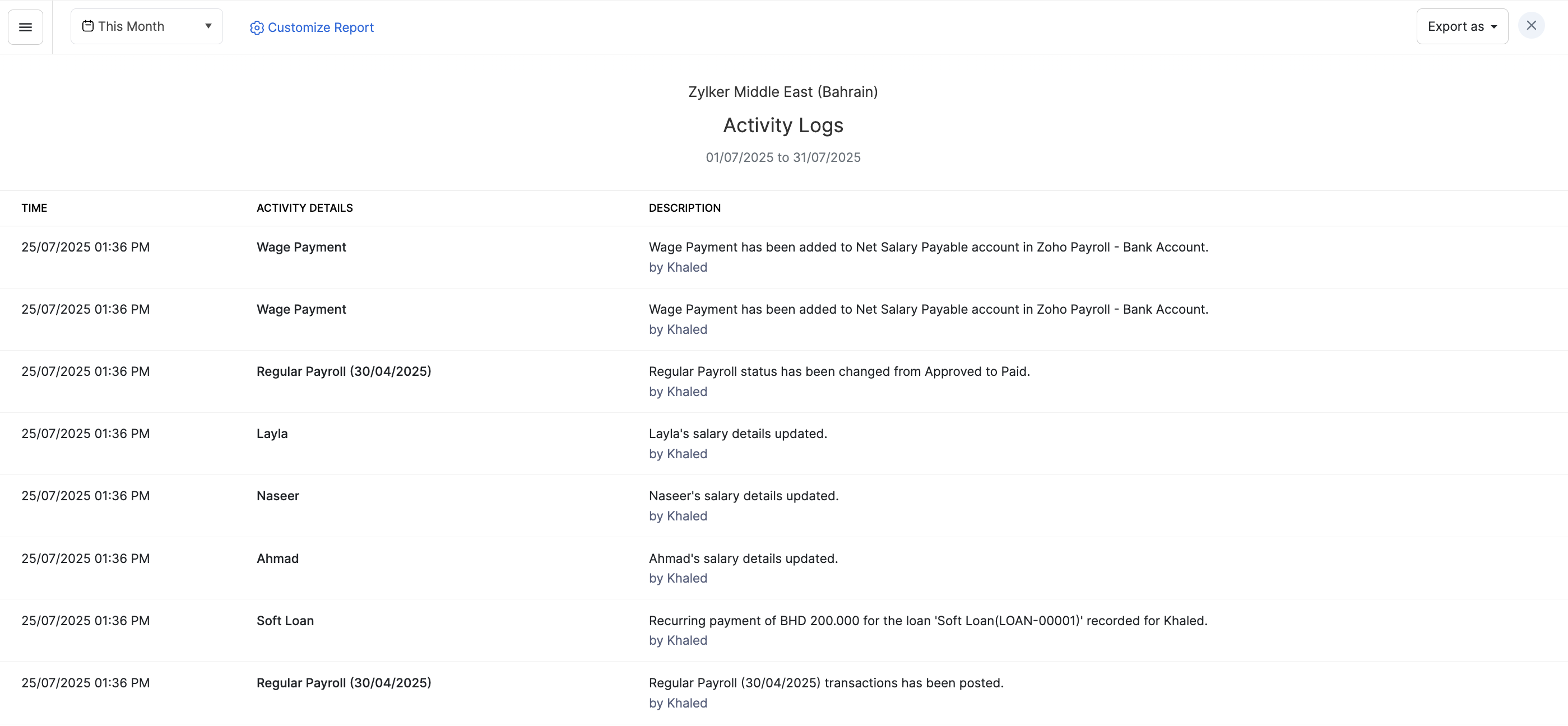Select the Layla activity entry
The height and width of the screenshot is (726, 1568).
tap(271, 433)
